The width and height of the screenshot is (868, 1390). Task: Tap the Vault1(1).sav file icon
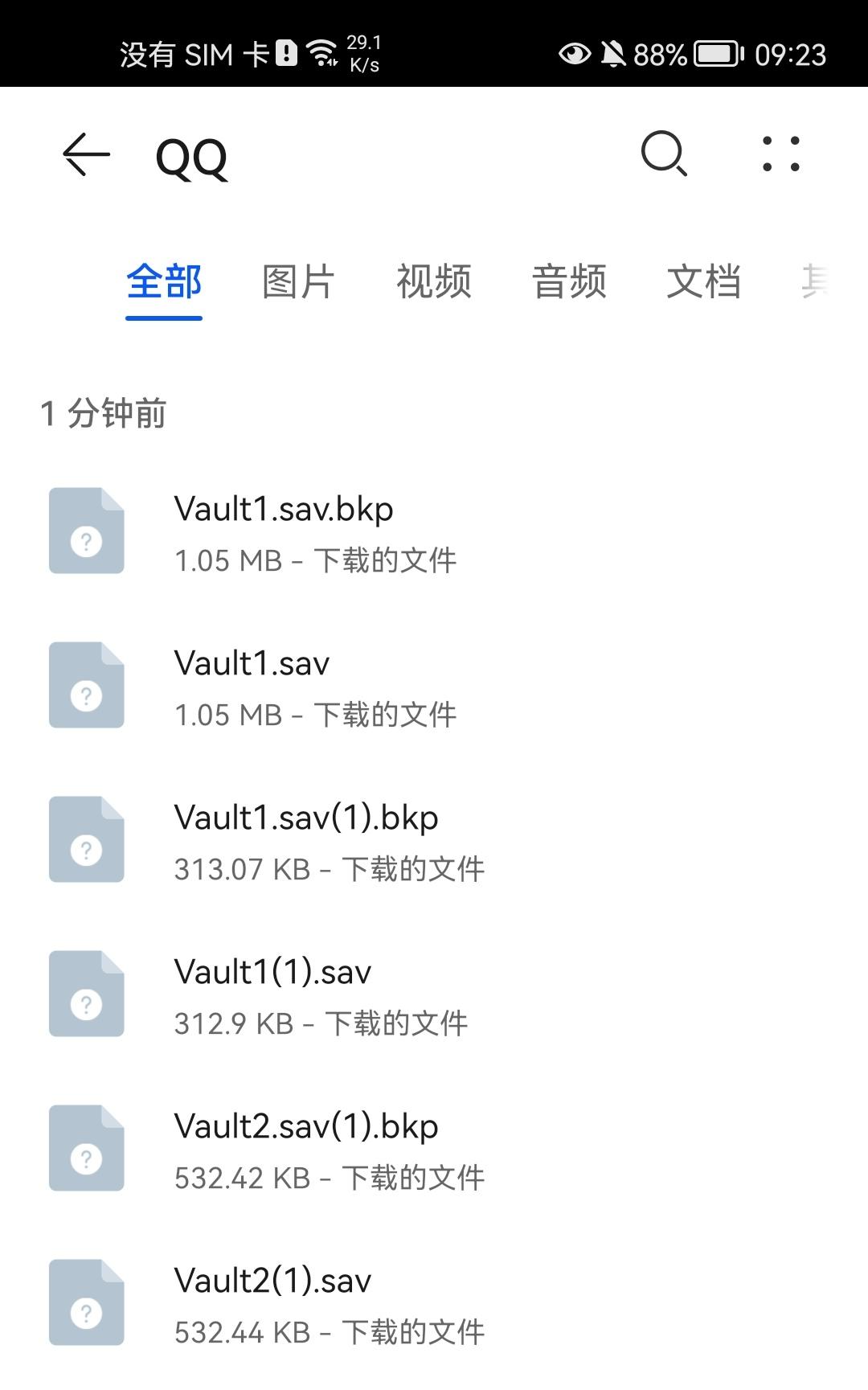pos(87,994)
